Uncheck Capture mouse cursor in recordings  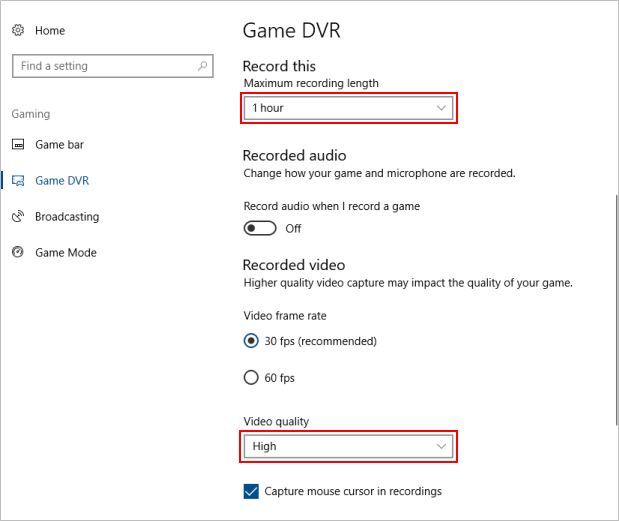252,491
